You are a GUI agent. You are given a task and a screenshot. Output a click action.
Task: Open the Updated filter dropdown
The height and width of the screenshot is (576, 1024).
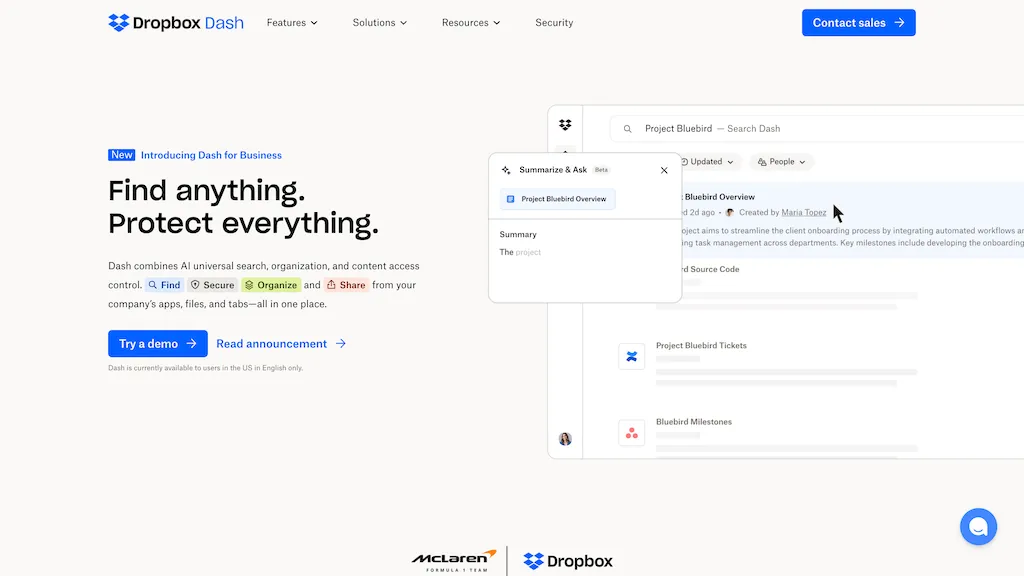(706, 161)
